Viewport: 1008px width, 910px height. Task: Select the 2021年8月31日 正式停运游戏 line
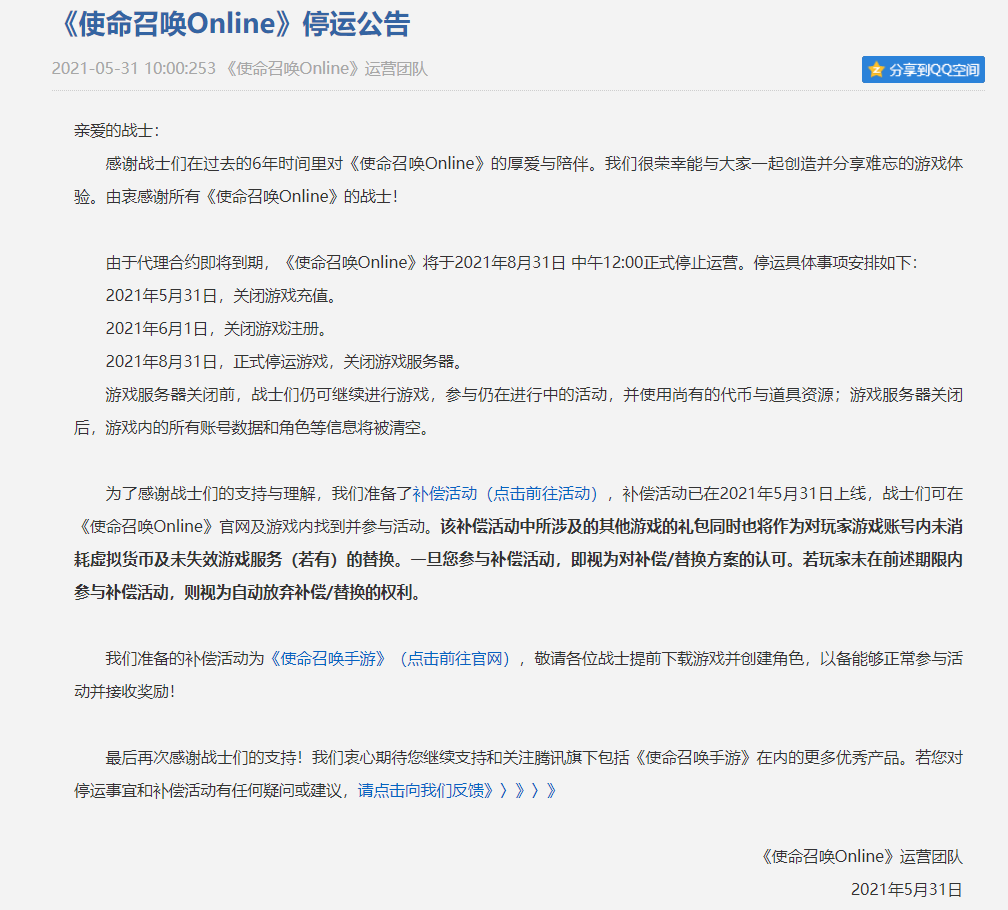tap(283, 361)
